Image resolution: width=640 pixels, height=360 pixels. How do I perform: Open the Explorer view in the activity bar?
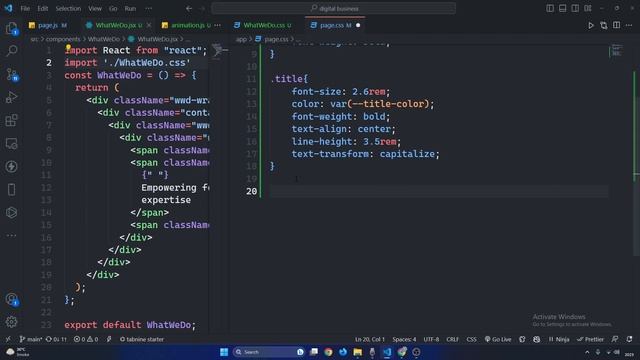[x=11, y=28]
